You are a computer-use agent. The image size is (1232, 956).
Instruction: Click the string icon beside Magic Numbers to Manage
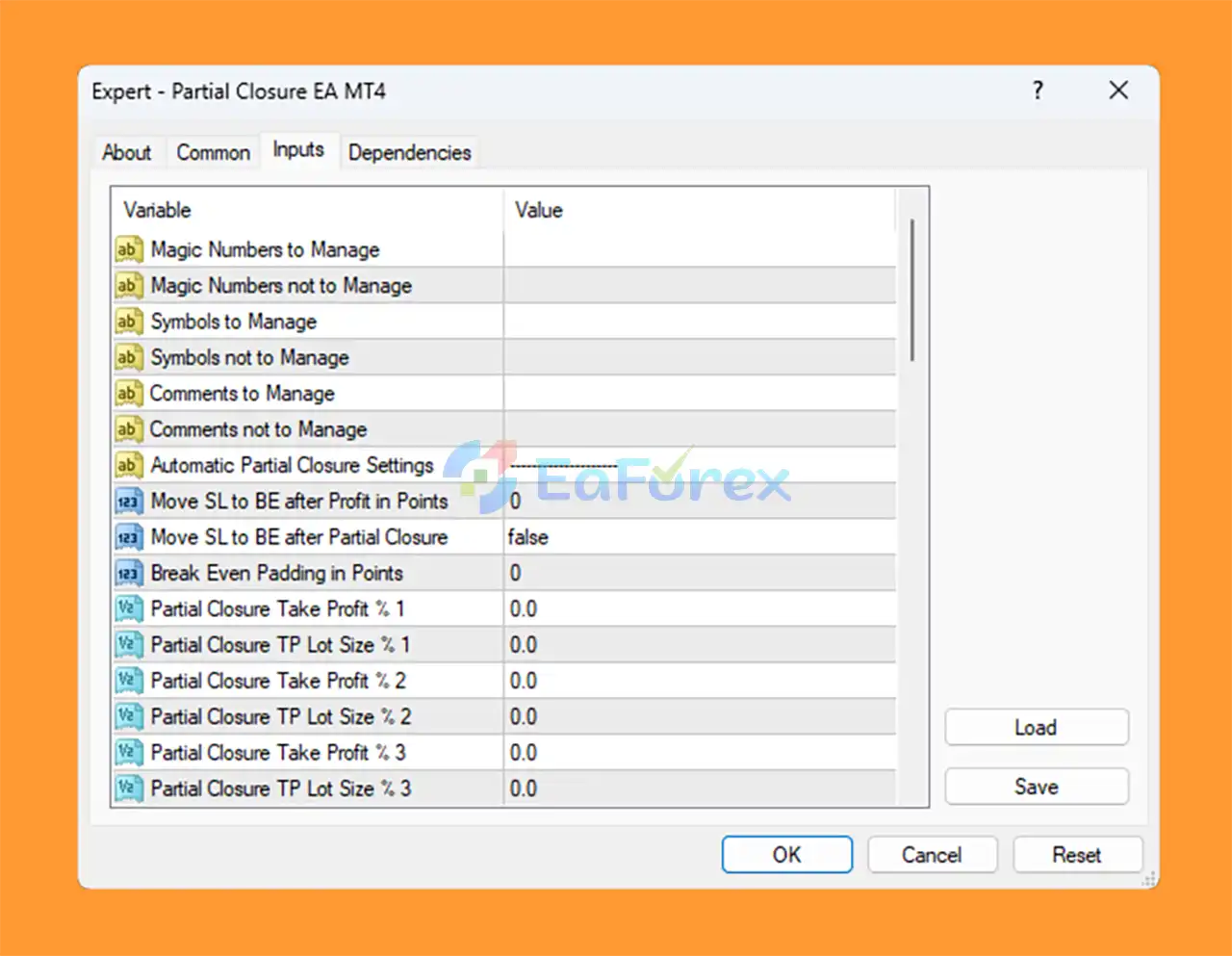(x=127, y=250)
